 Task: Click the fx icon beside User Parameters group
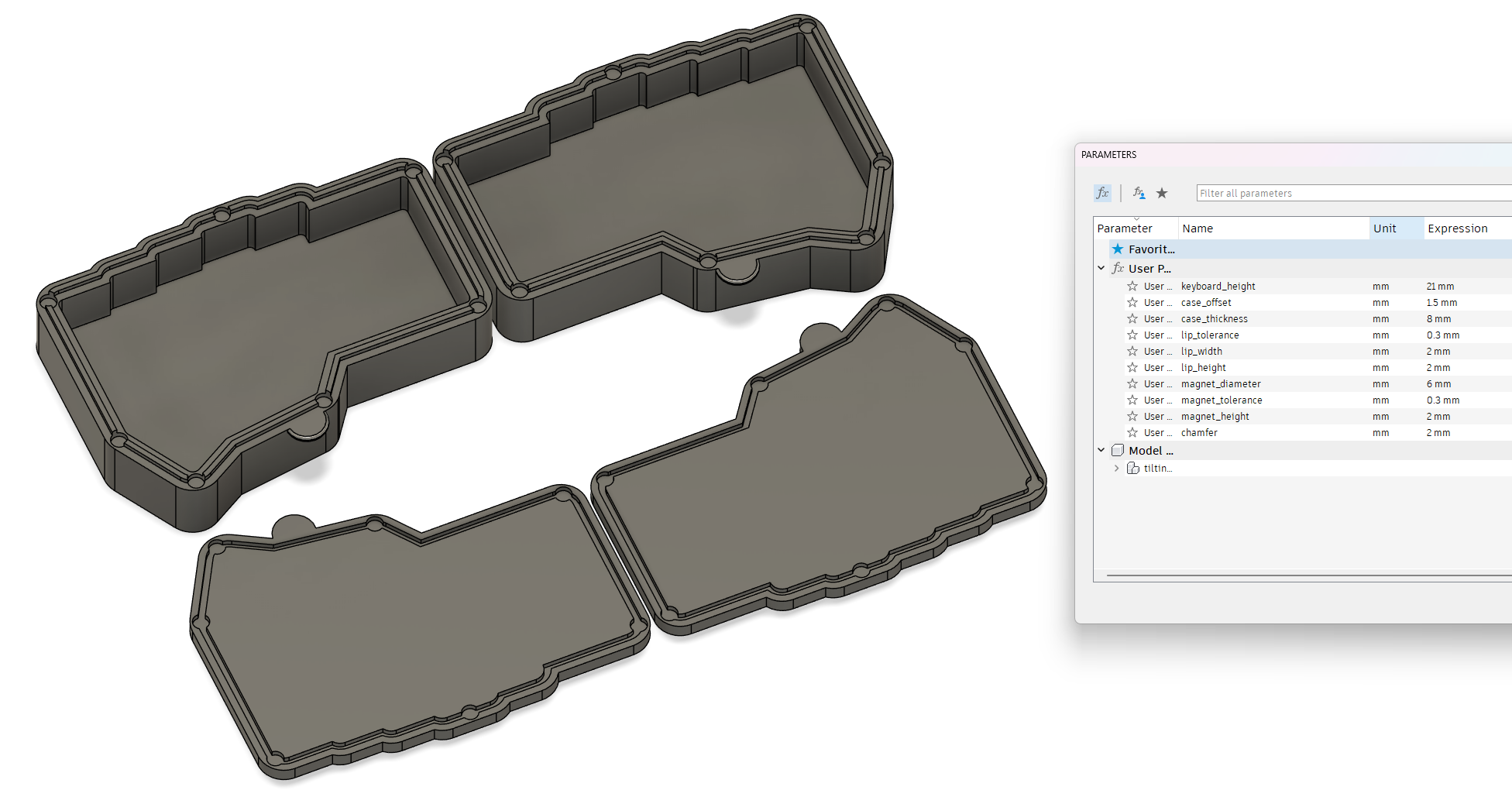(1118, 268)
